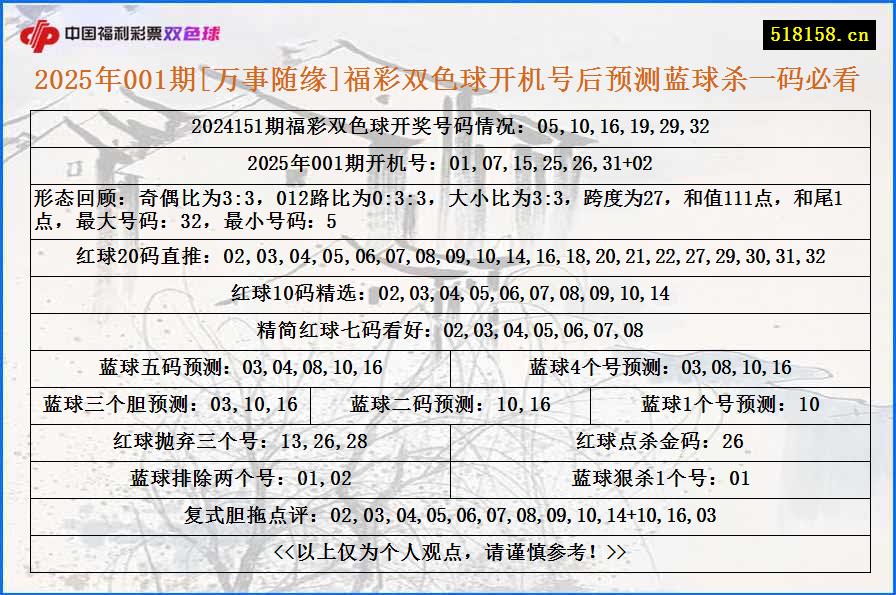Click the disclaimer 请谨慎参考 notice

pos(448,555)
